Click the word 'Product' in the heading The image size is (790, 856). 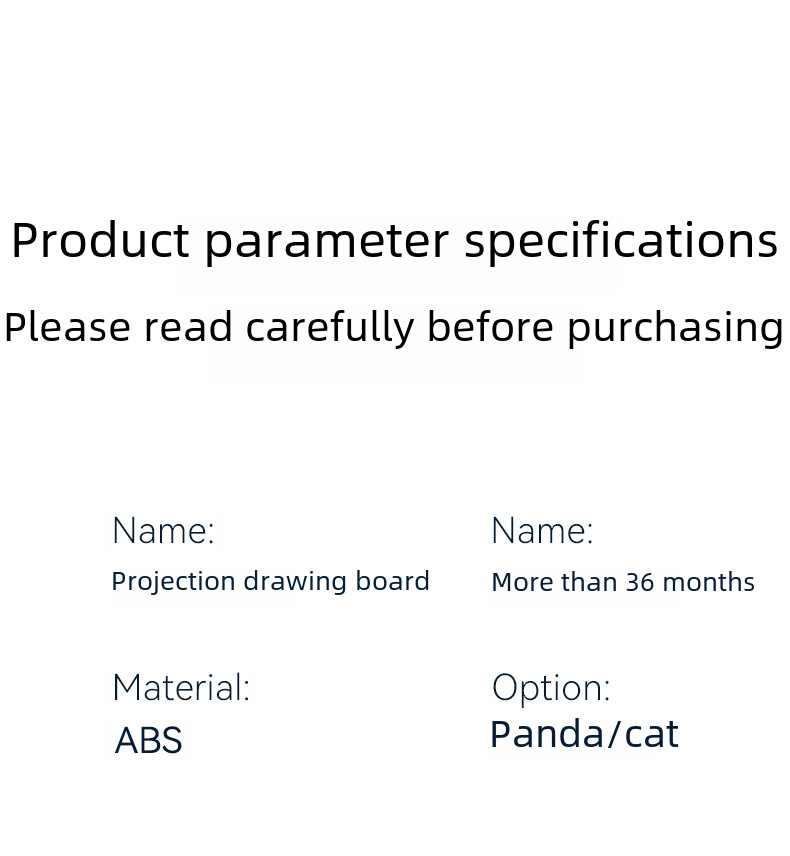click(x=100, y=240)
